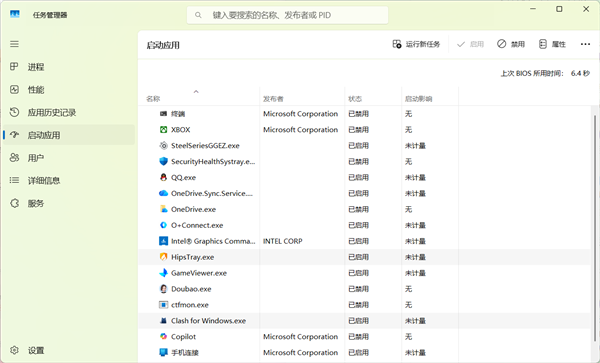
Task: Click 已启用 status of QQ.exe
Action: point(358,177)
